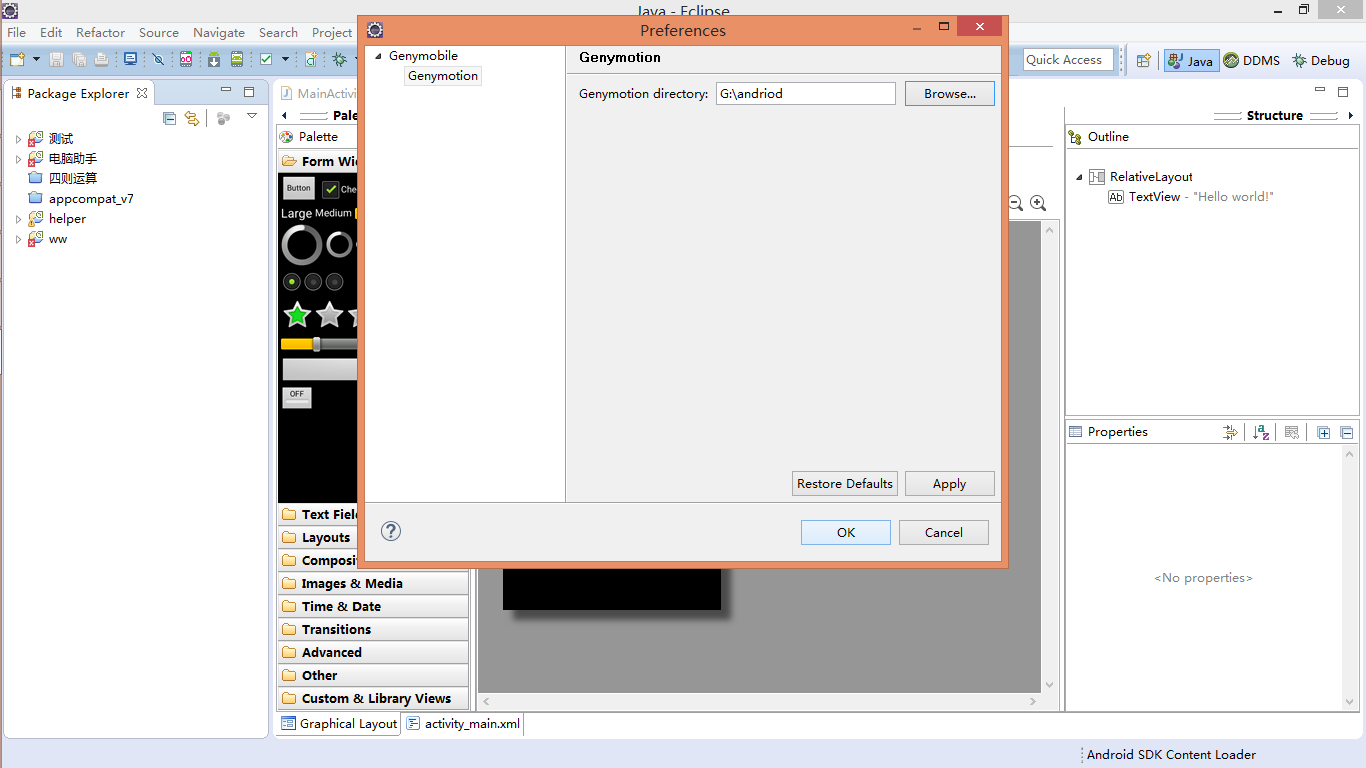Switch to the activity_main.xml tab
The height and width of the screenshot is (768, 1366).
463,724
